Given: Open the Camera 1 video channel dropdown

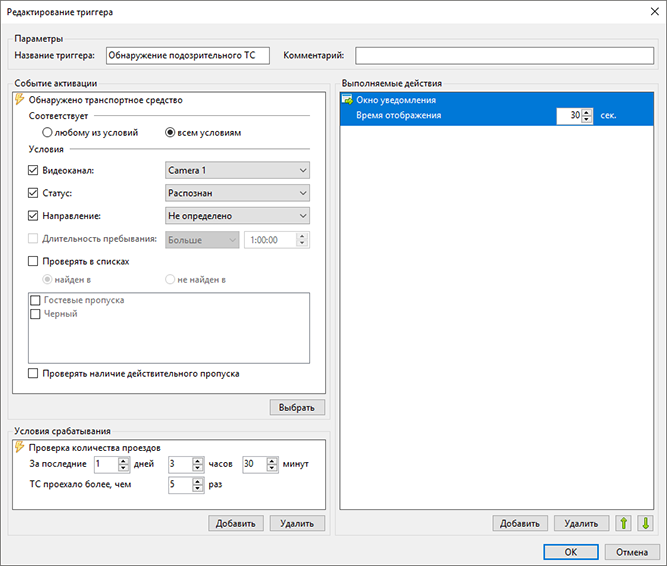Looking at the screenshot, I should pyautogui.click(x=237, y=170).
